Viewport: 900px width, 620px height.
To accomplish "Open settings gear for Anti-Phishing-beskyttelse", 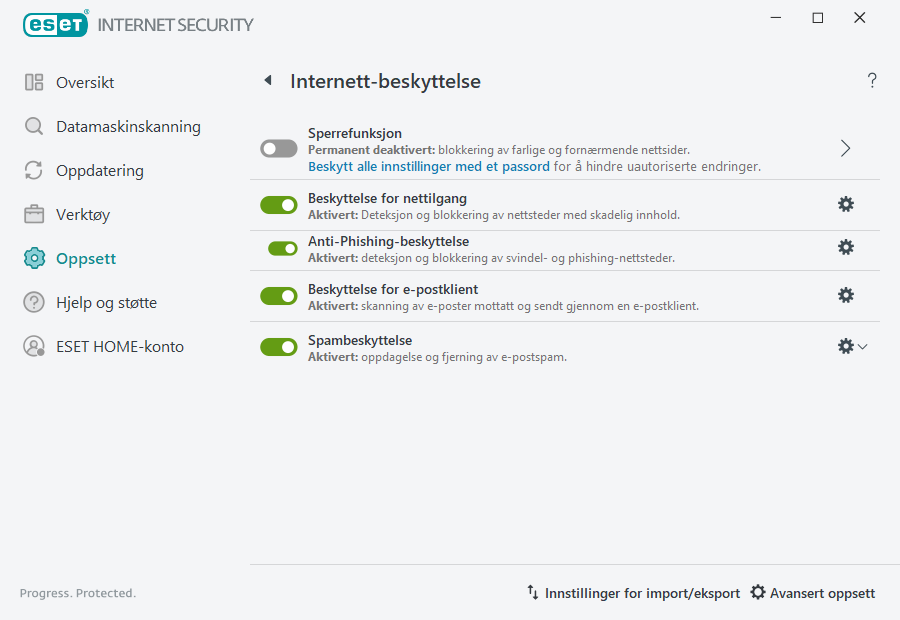I will pos(846,247).
